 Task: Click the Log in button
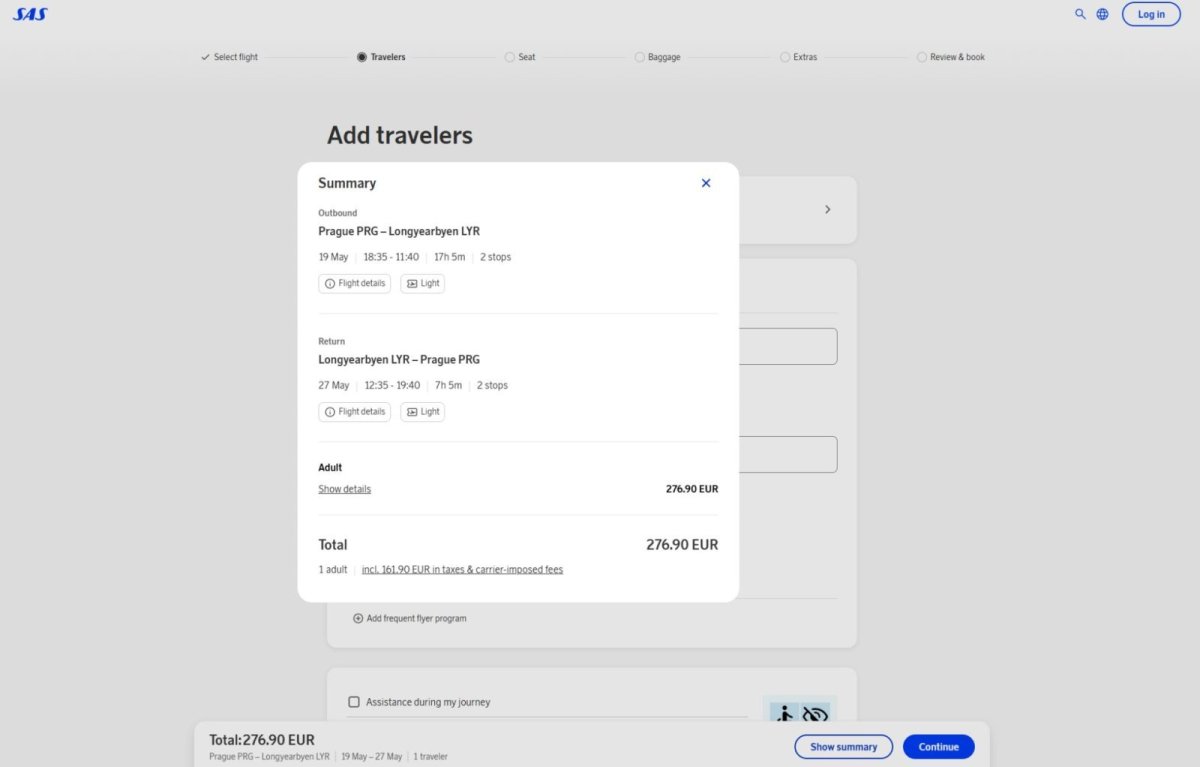(1151, 14)
